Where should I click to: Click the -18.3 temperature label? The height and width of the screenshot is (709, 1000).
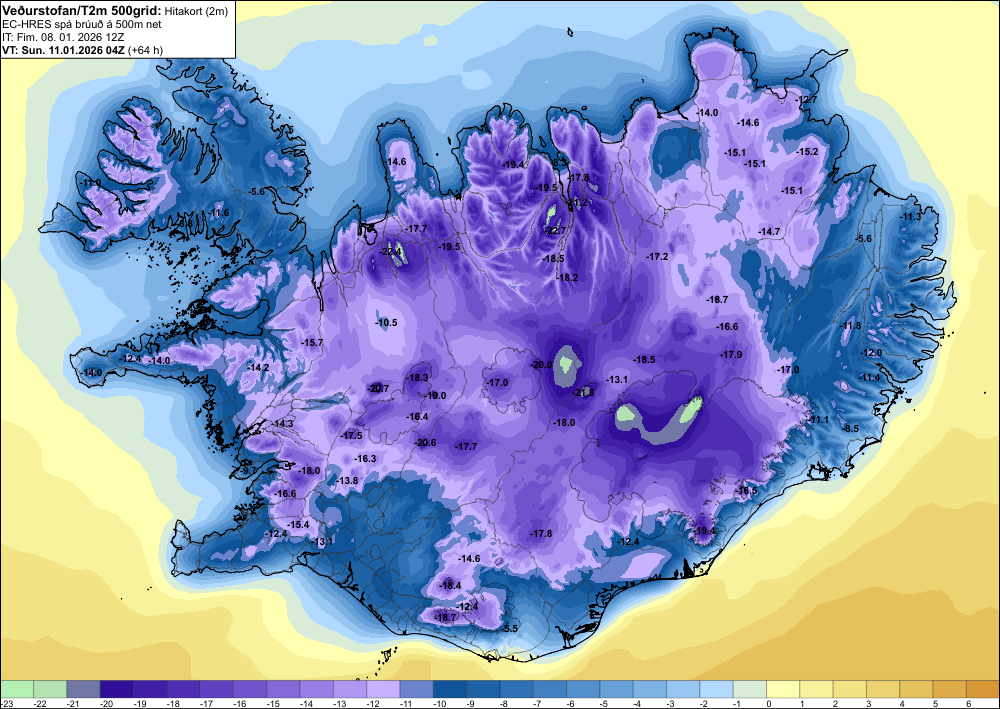point(418,377)
